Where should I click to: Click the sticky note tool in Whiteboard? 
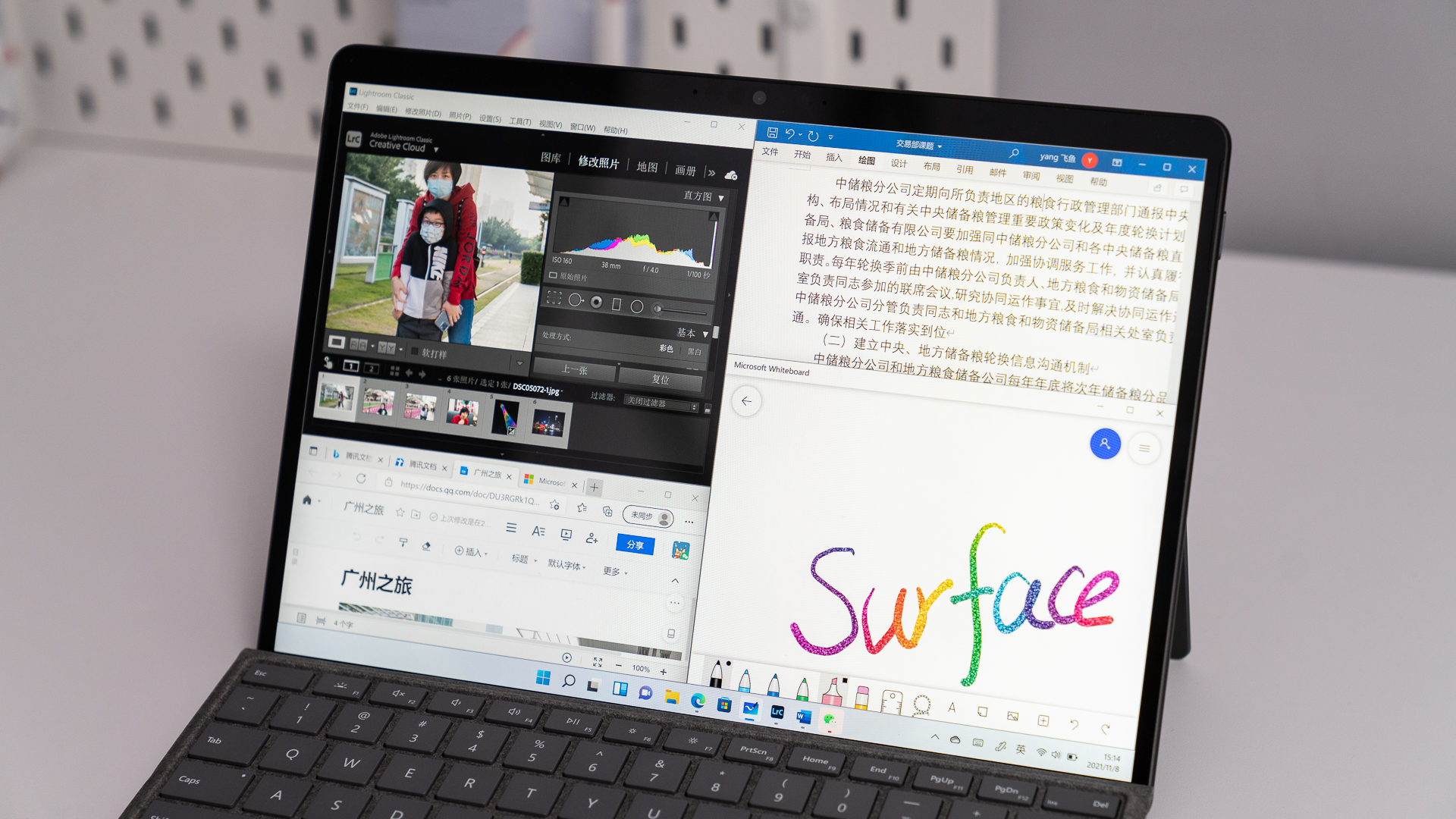point(982,711)
